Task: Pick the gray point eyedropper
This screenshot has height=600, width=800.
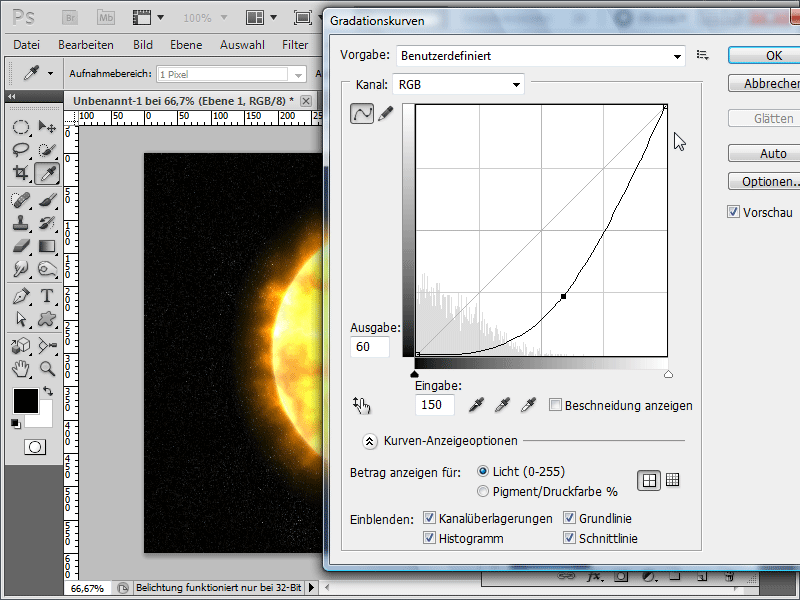Action: pos(503,405)
